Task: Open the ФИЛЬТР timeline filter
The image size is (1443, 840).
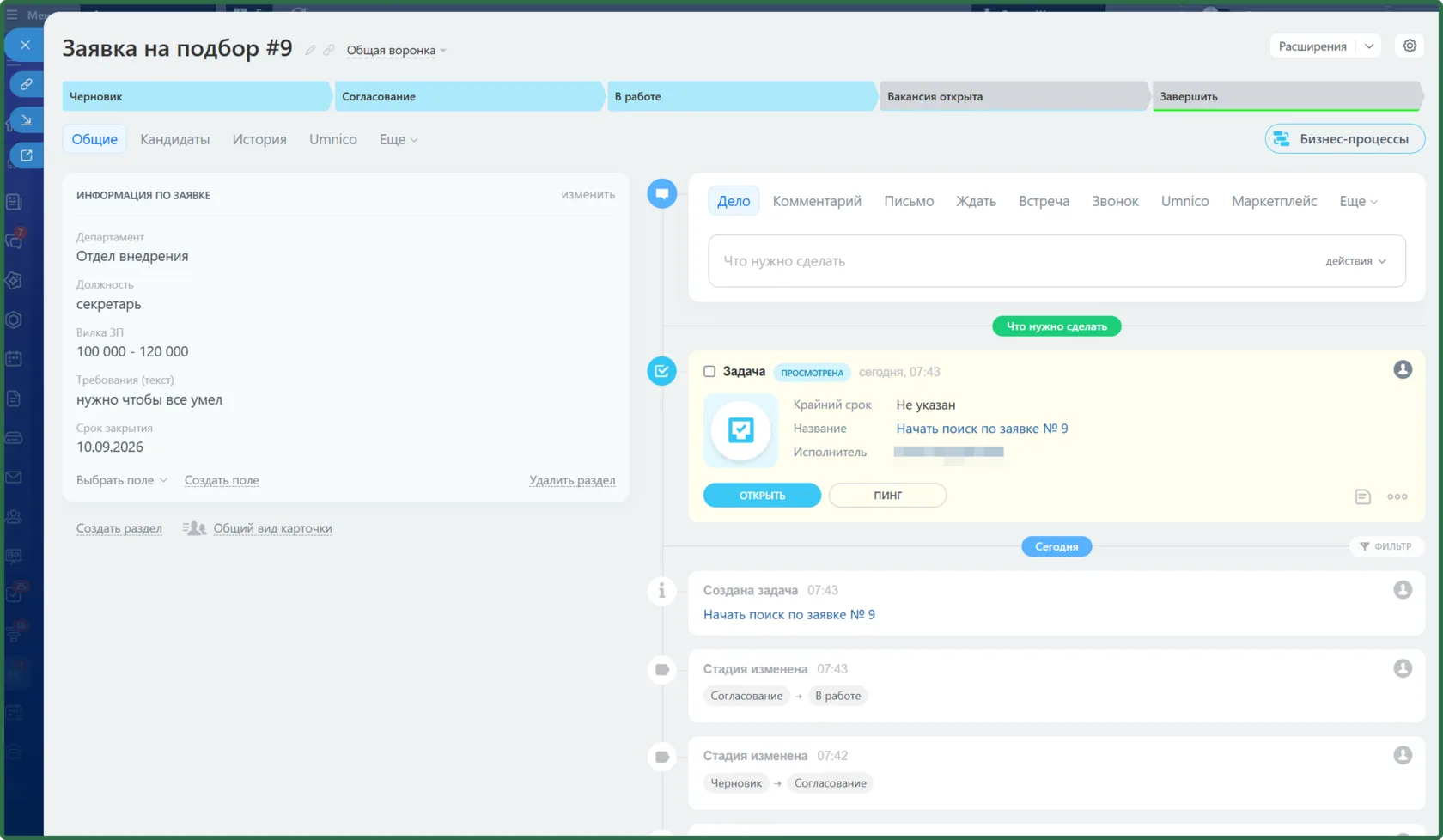Action: click(x=1386, y=546)
